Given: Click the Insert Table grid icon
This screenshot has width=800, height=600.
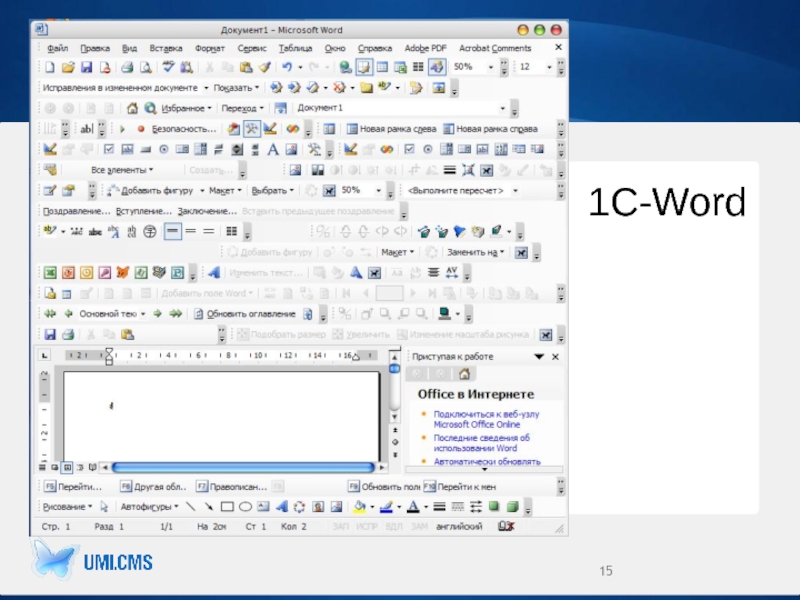Looking at the screenshot, I should (382, 67).
